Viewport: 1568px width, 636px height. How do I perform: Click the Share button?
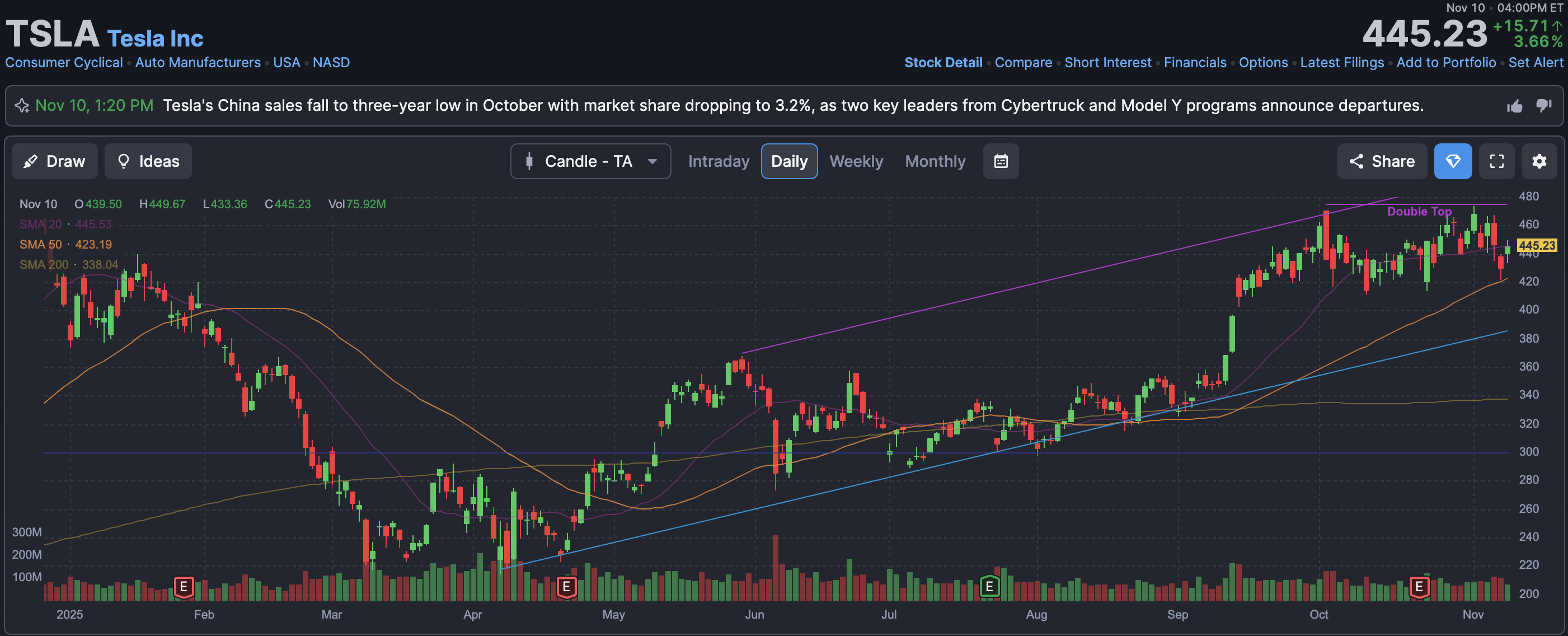point(1382,161)
